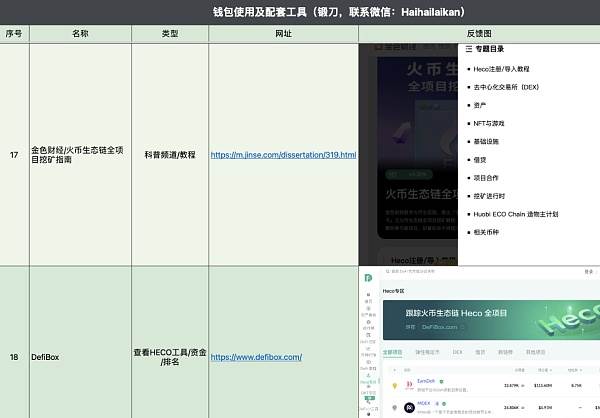This screenshot has width=600, height=418.
Task: Open the 资产 directory entry
Action: [x=479, y=105]
